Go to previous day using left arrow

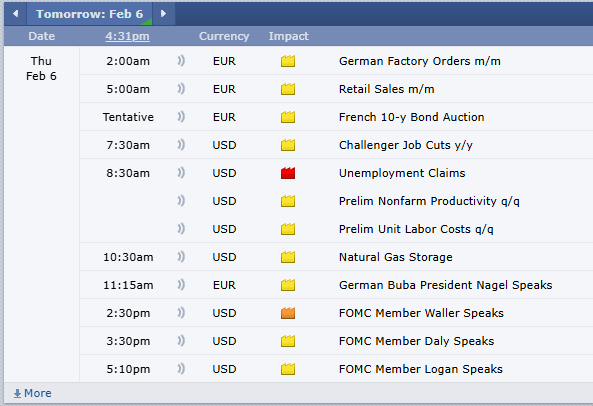tap(16, 14)
